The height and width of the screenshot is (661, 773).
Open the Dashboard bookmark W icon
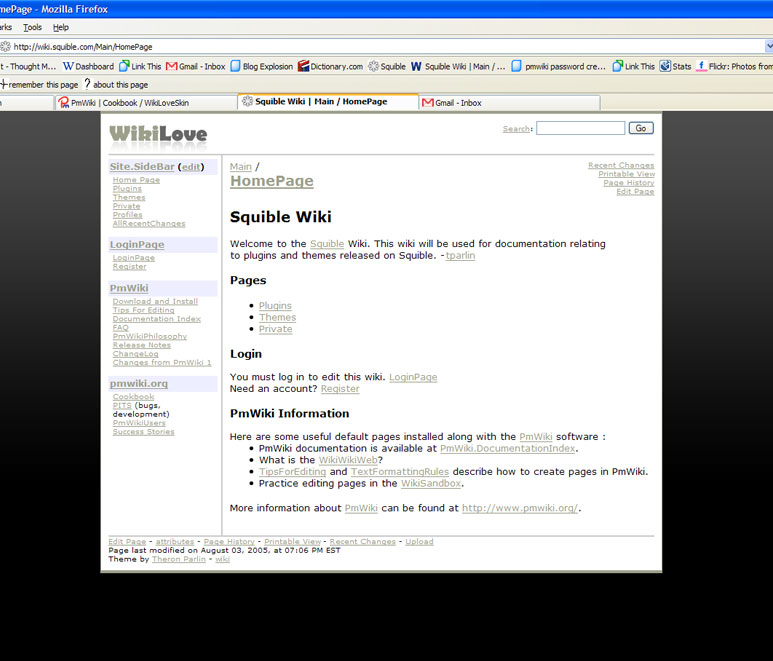click(68, 66)
